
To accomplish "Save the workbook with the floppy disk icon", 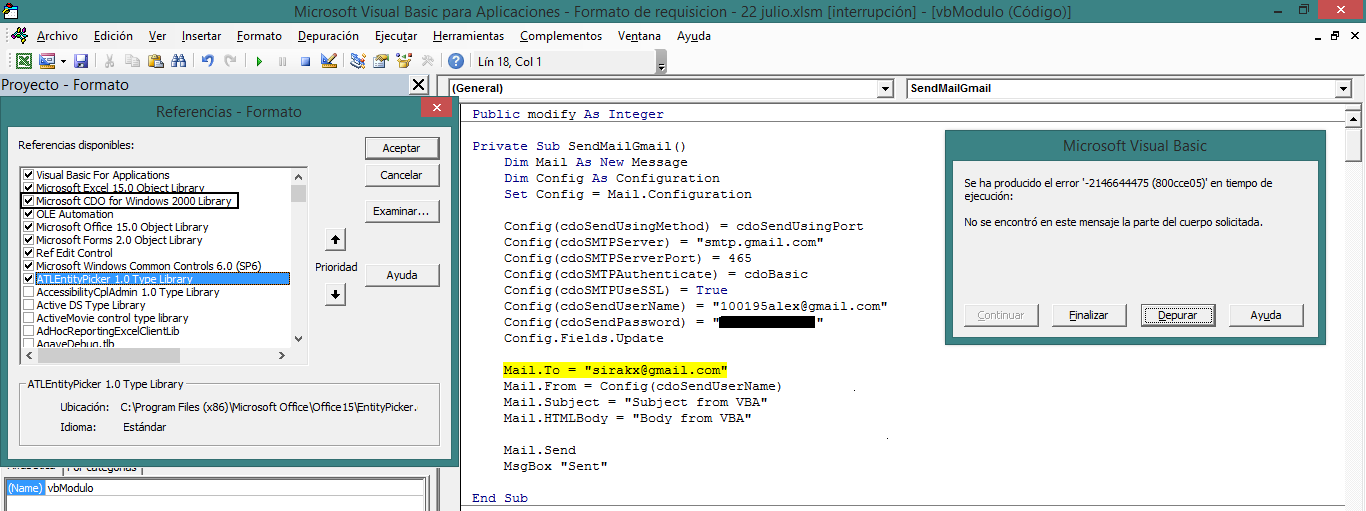I will pos(81,62).
